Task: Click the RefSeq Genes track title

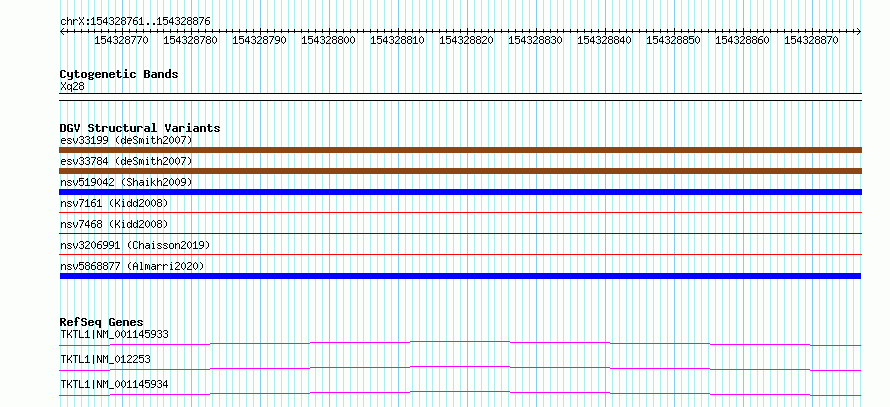Action: [x=102, y=322]
